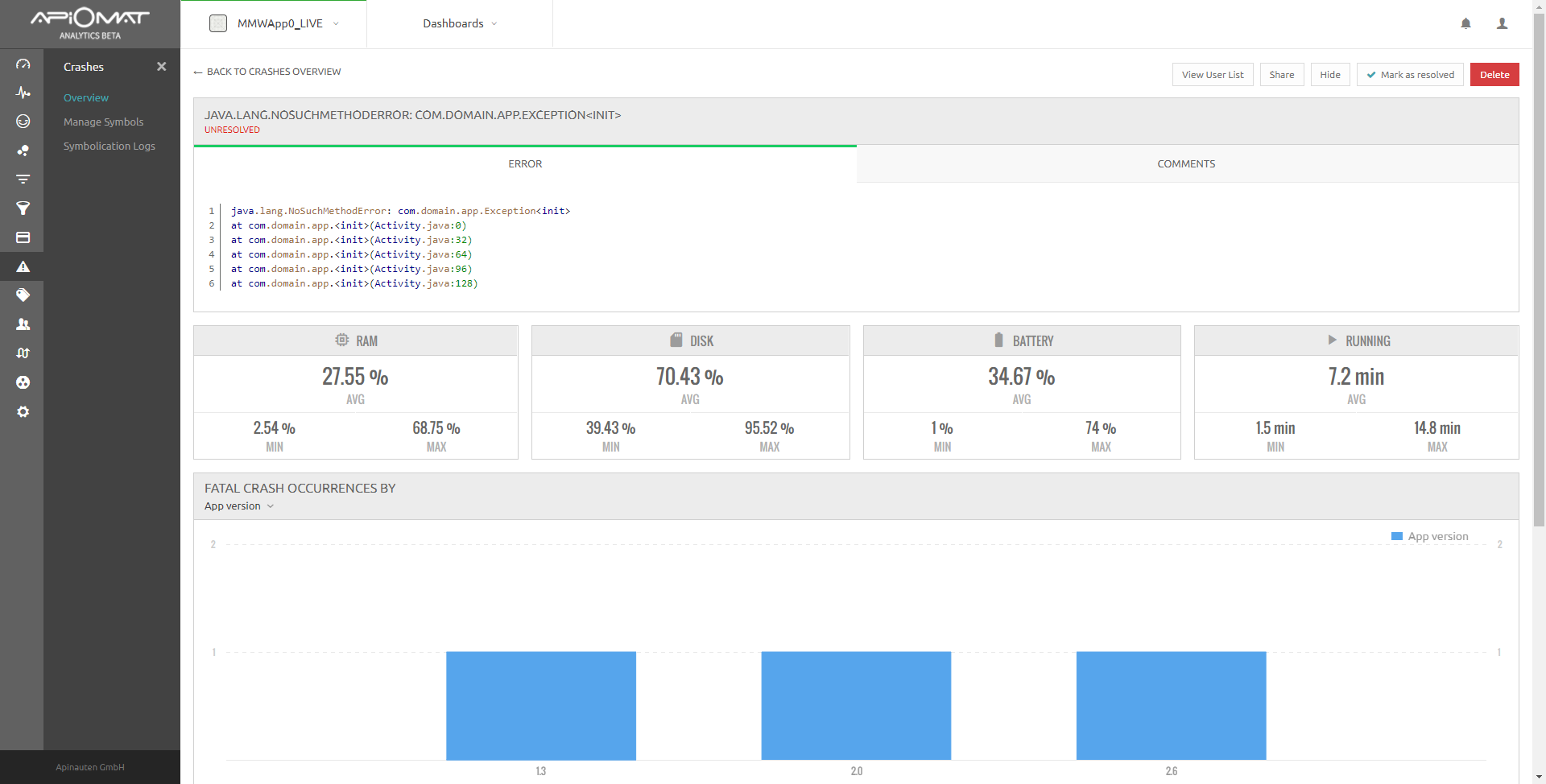This screenshot has height=784, width=1546.
Task: Switch to the COMMENTS tab
Action: pos(1187,164)
